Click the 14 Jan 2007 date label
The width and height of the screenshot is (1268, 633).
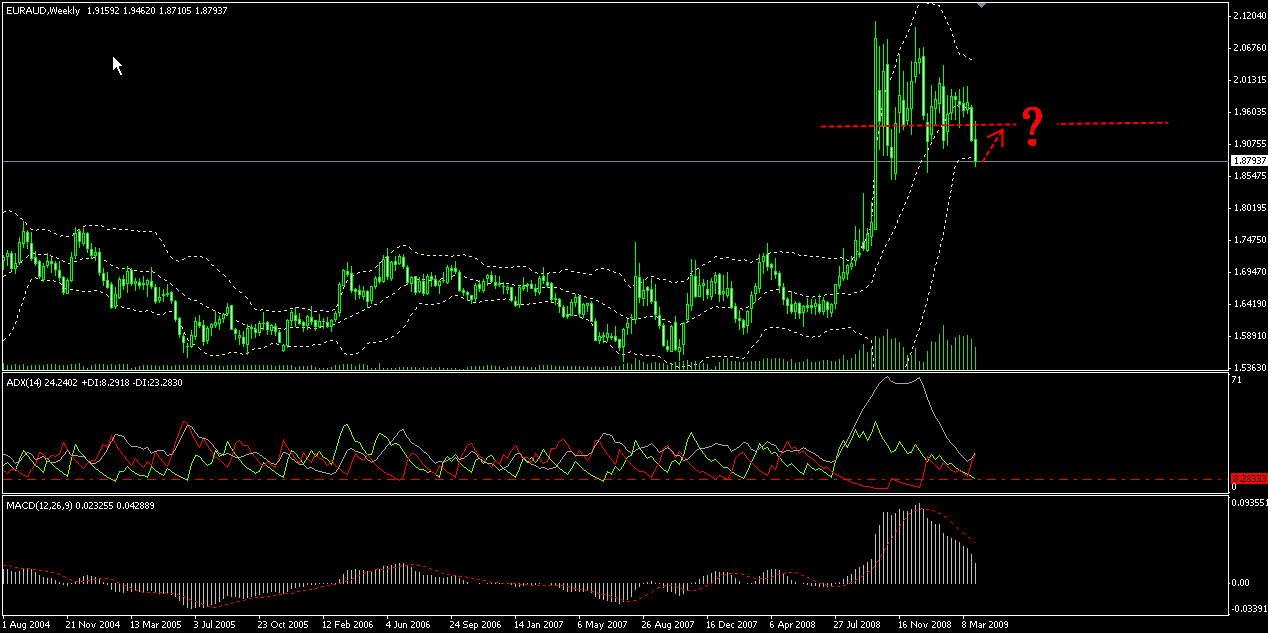click(540, 624)
